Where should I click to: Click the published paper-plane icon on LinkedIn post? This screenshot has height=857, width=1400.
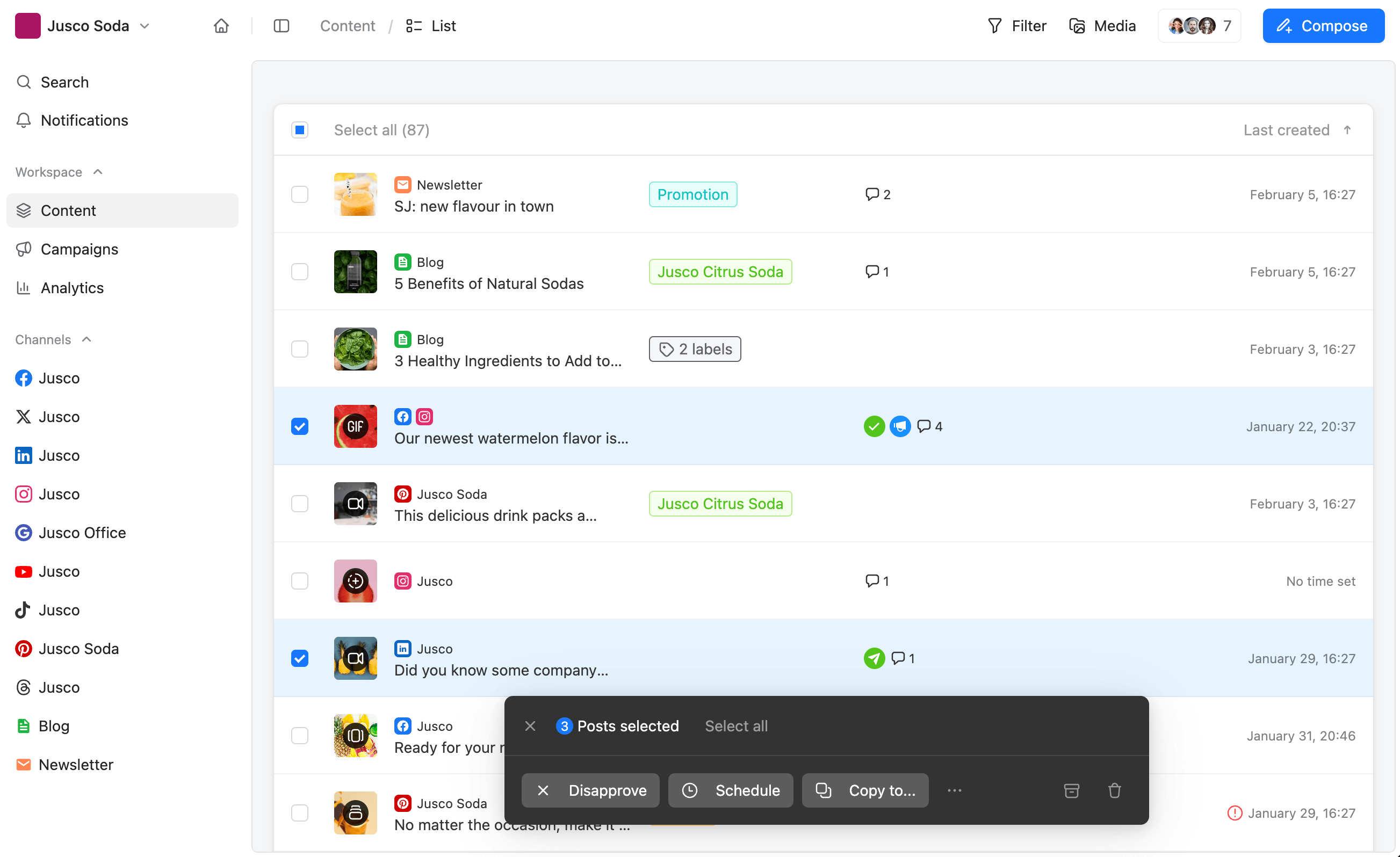874,658
